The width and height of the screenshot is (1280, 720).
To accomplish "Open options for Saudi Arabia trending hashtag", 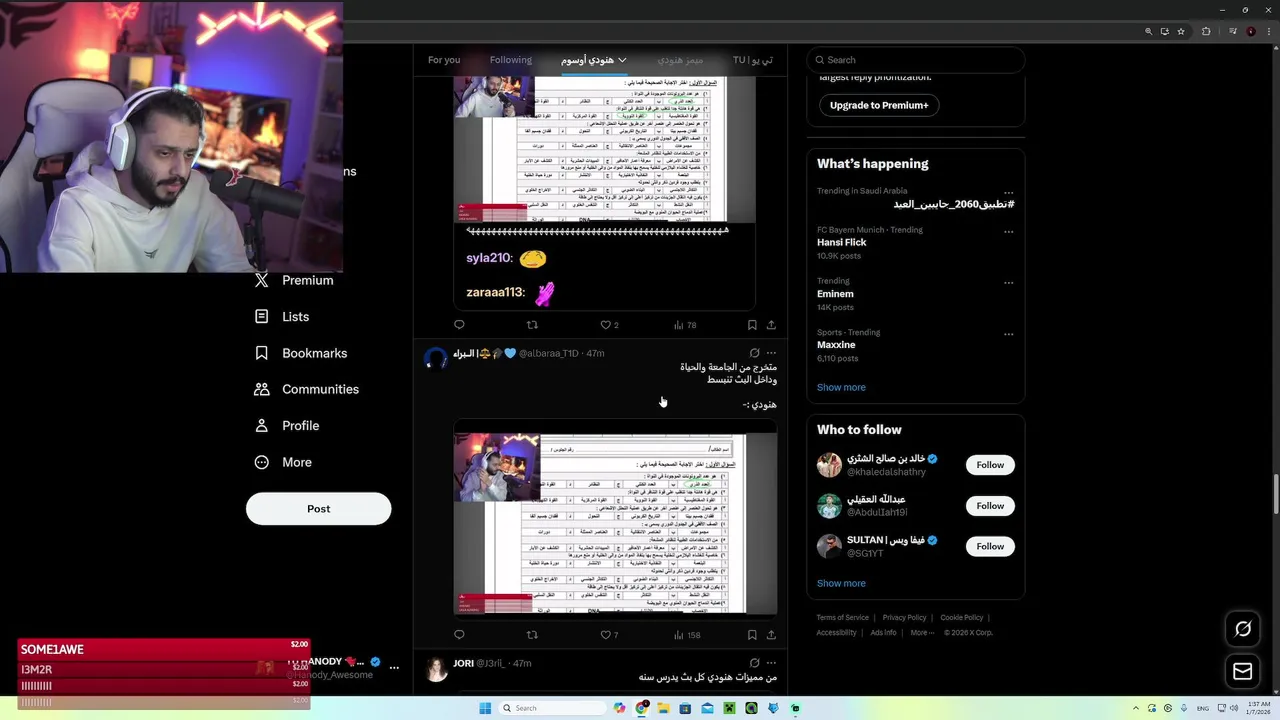I will pos(1008,193).
